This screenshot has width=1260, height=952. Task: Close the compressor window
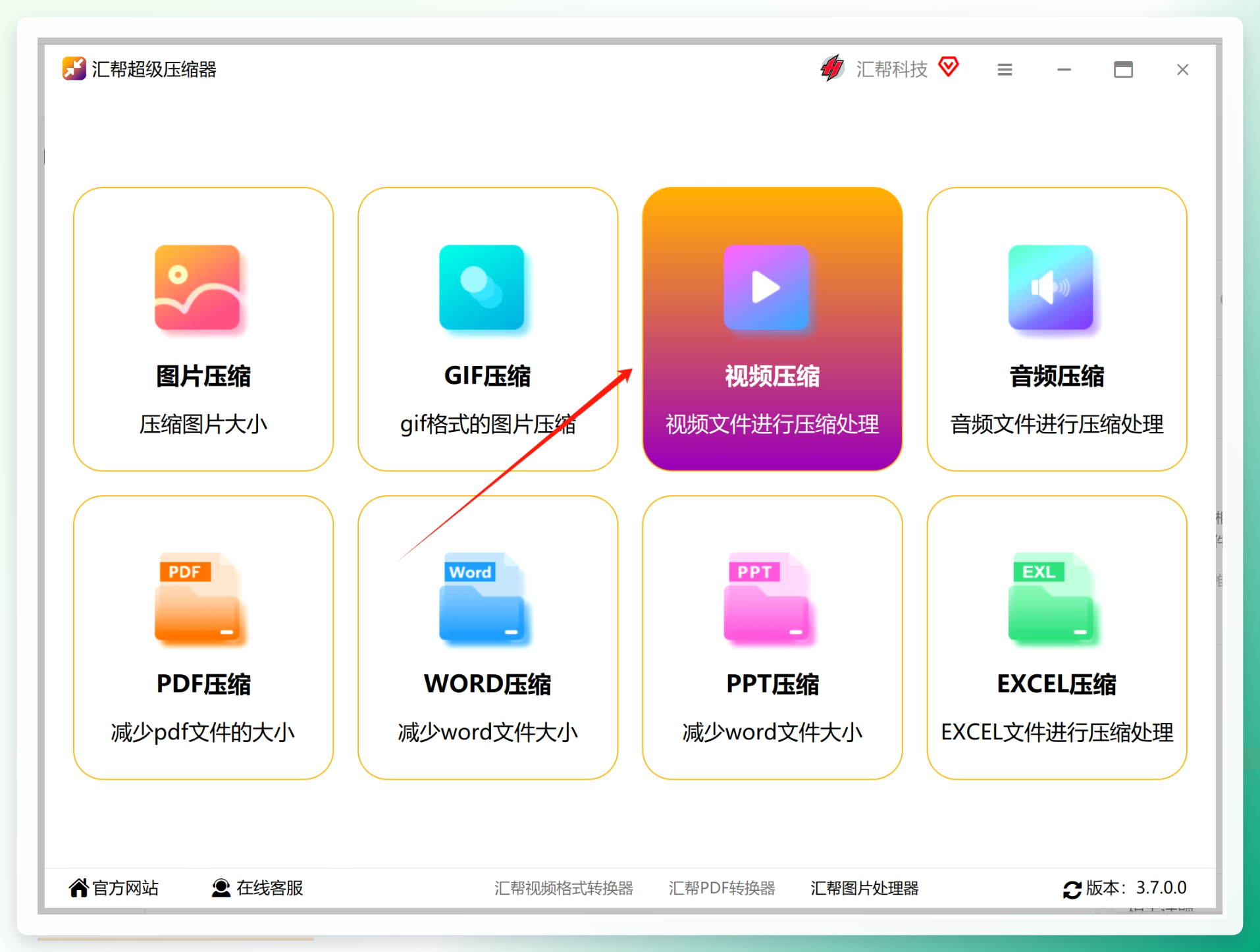1182,69
